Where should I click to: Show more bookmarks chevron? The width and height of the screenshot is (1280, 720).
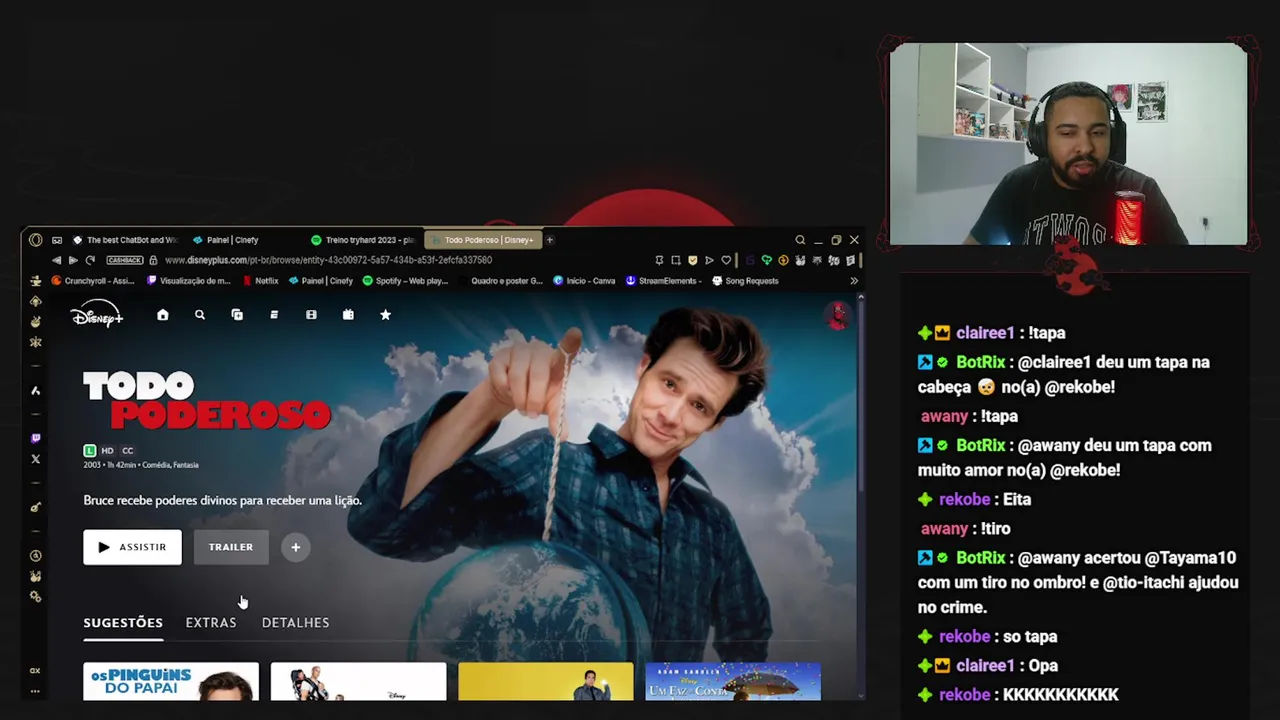(x=855, y=281)
